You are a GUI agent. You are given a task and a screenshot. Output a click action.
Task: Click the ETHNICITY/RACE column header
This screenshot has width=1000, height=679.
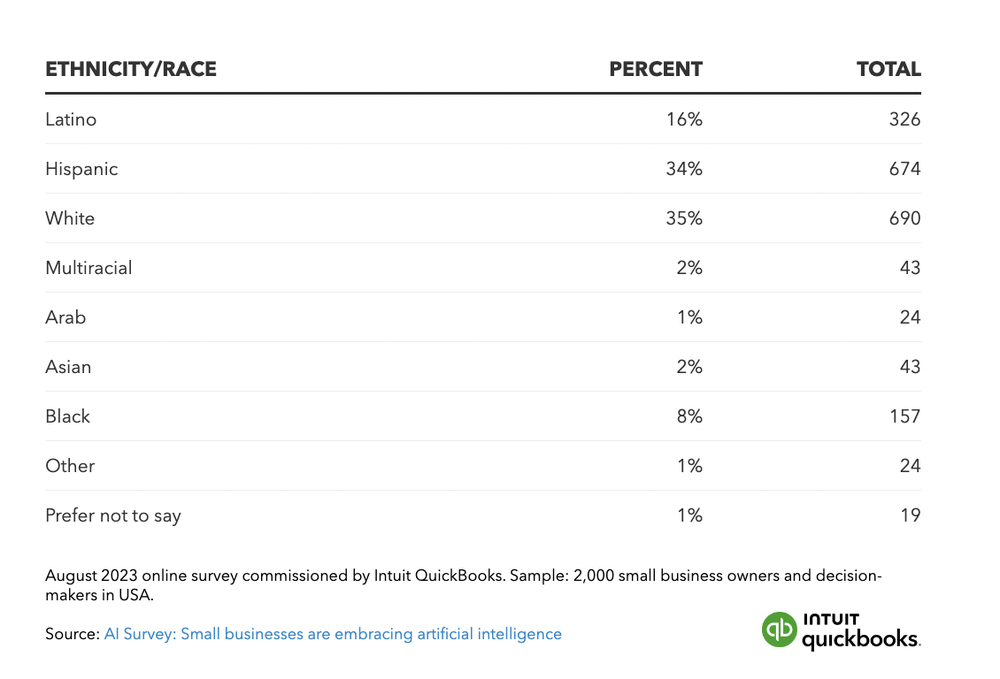point(131,69)
